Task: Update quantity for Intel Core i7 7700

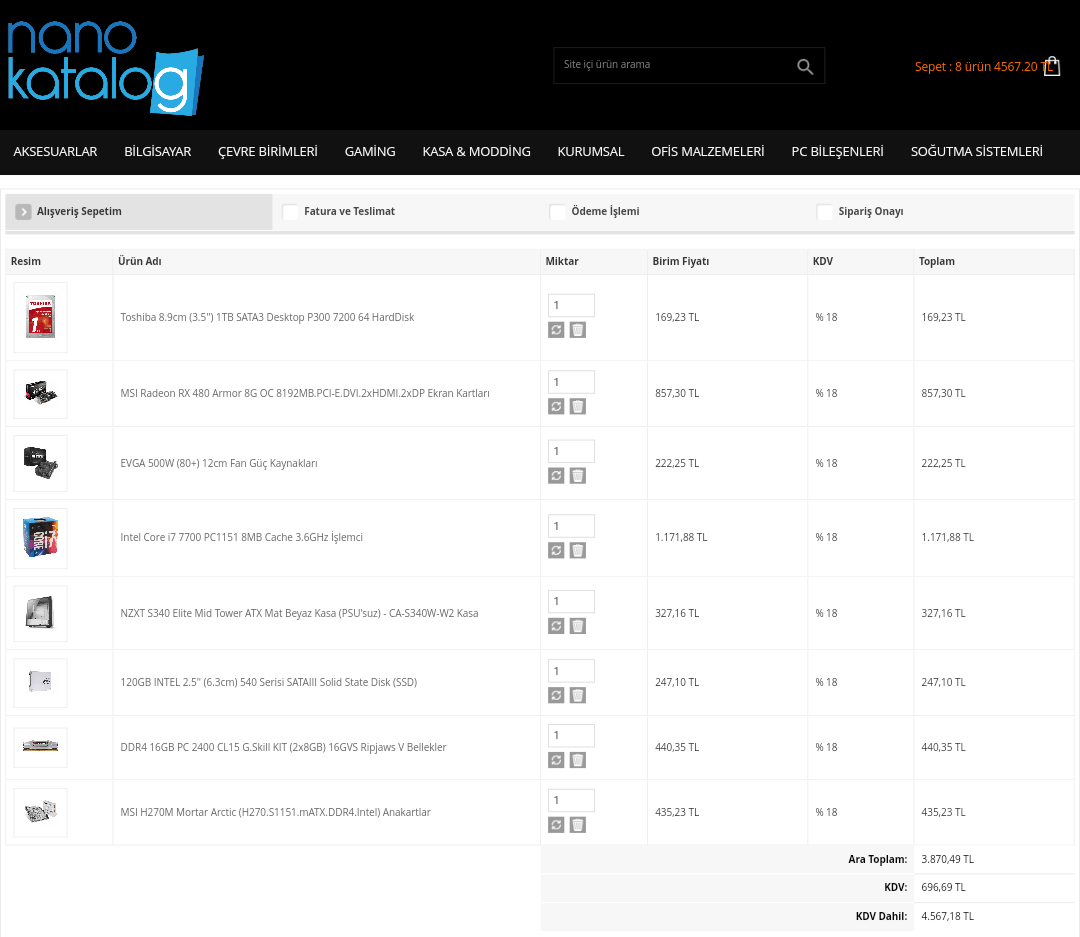Action: 556,550
